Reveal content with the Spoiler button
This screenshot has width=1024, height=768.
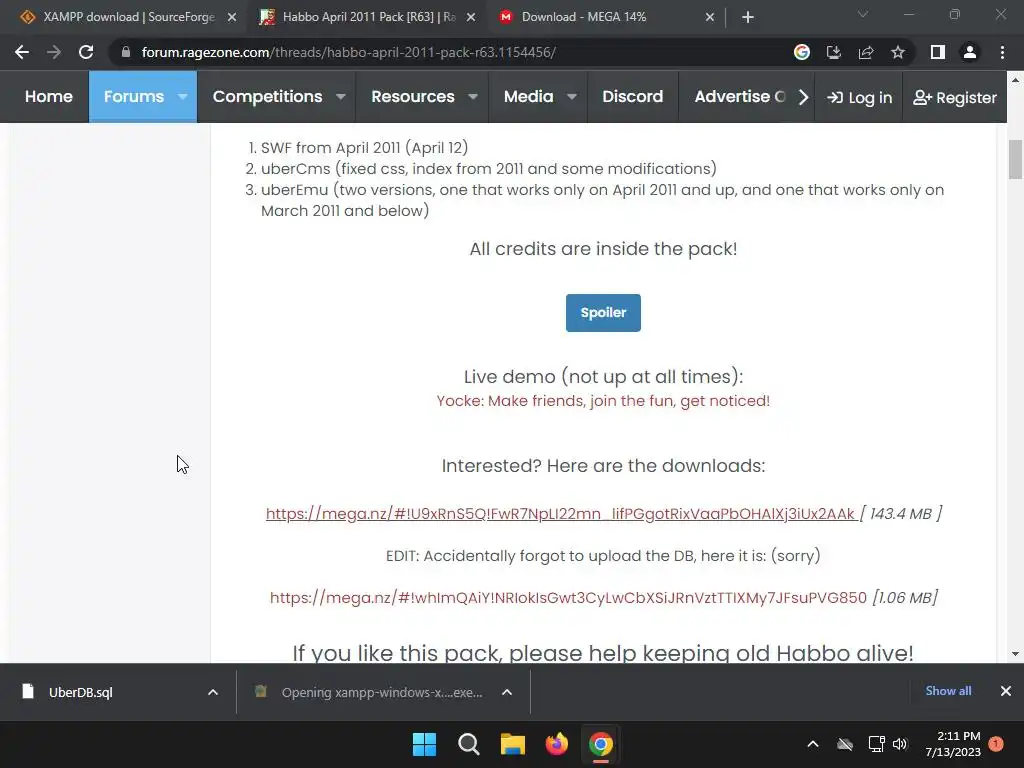pyautogui.click(x=603, y=313)
